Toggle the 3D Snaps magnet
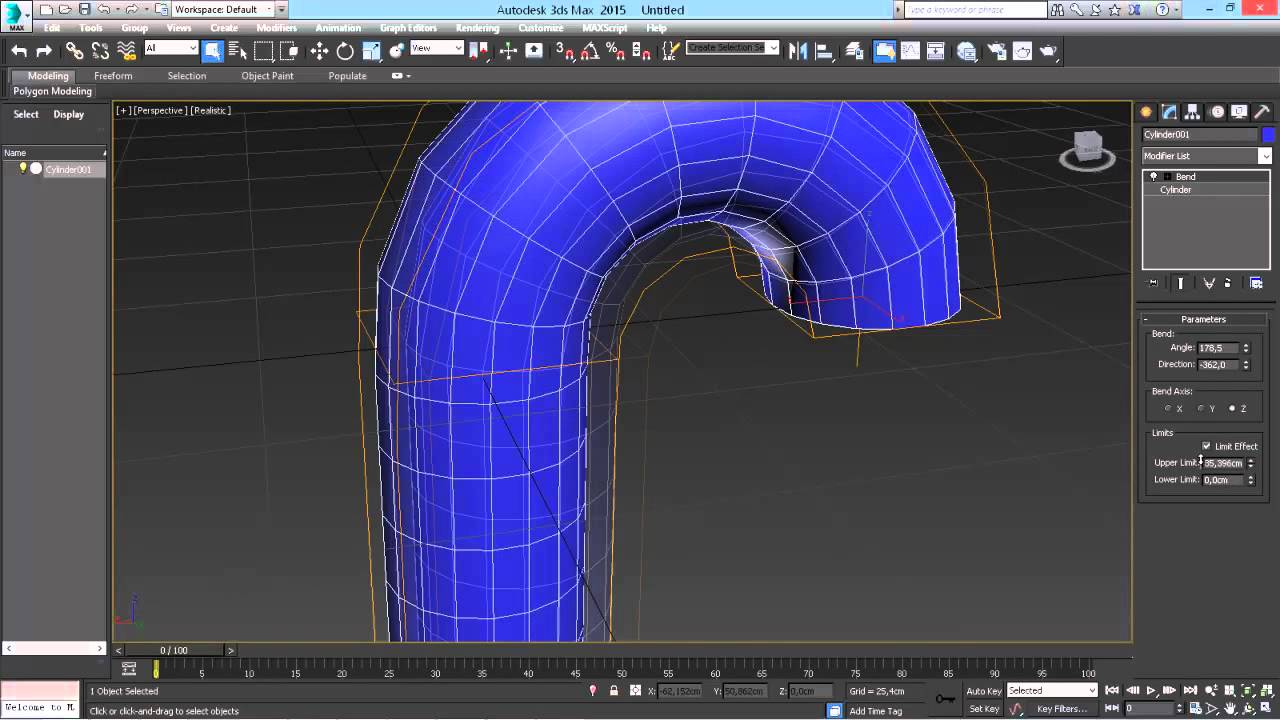 [x=564, y=51]
